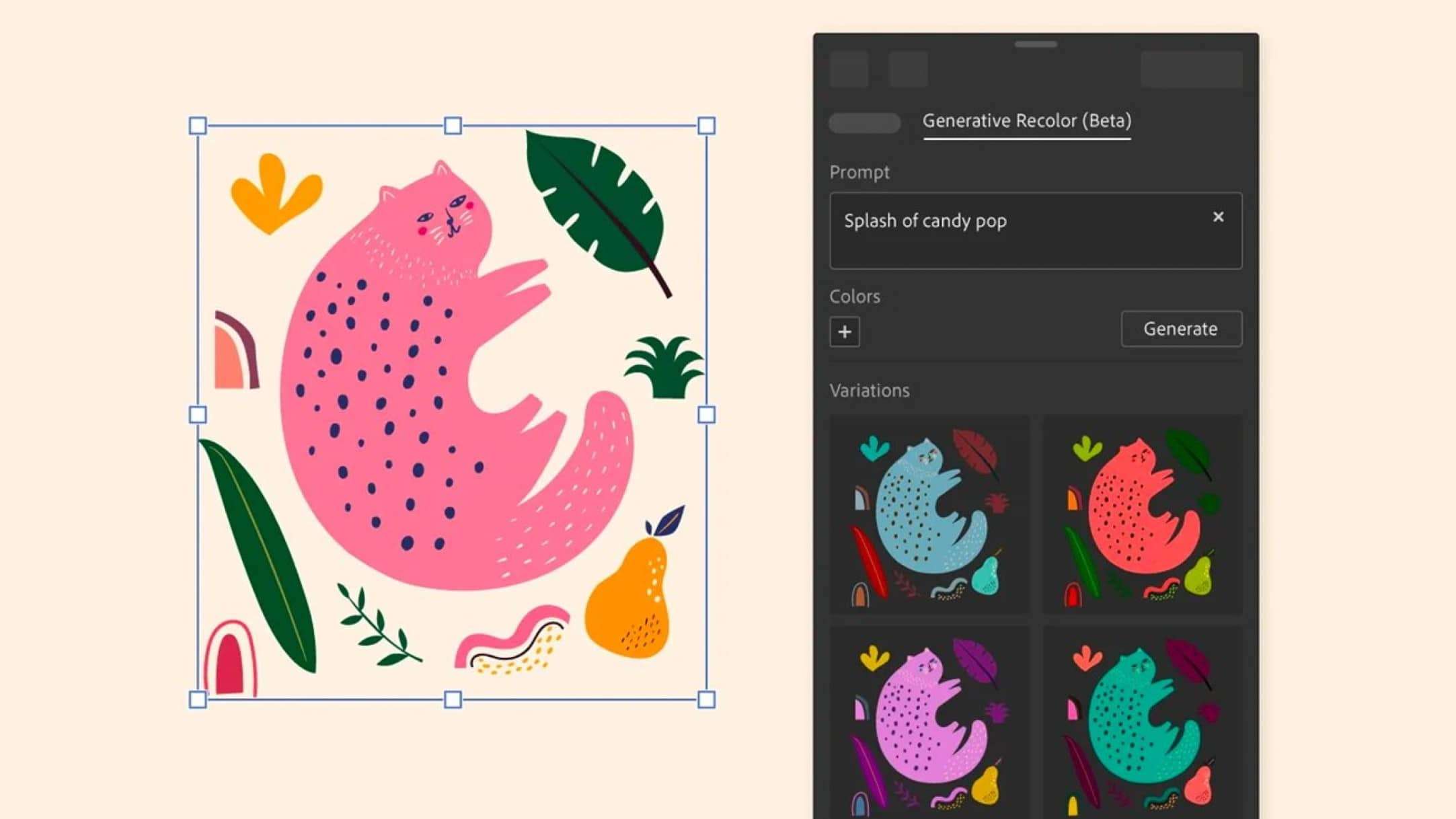1456x819 pixels.
Task: Click the top-center selection handle
Action: click(453, 126)
